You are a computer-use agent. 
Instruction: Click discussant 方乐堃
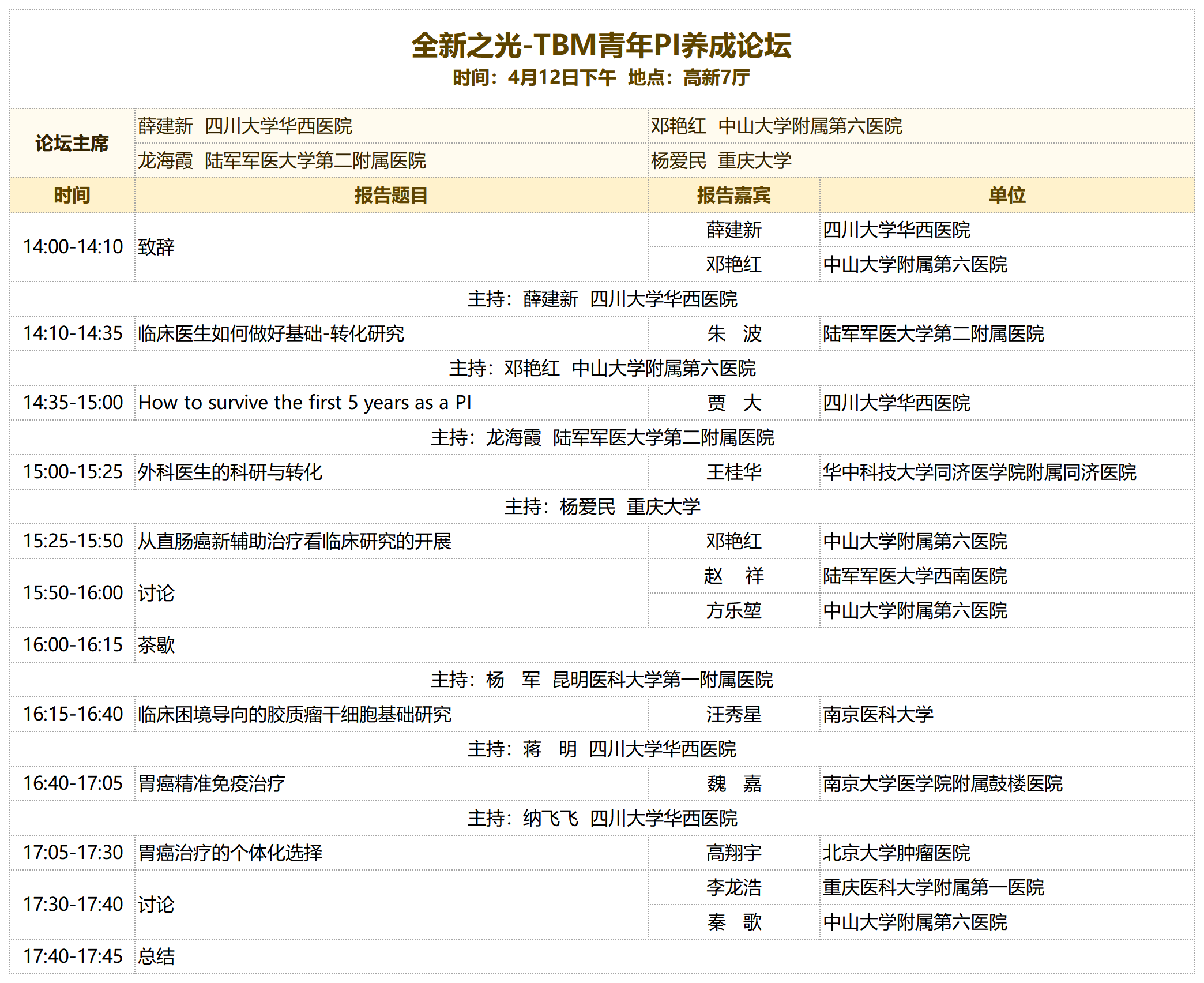[x=734, y=610]
